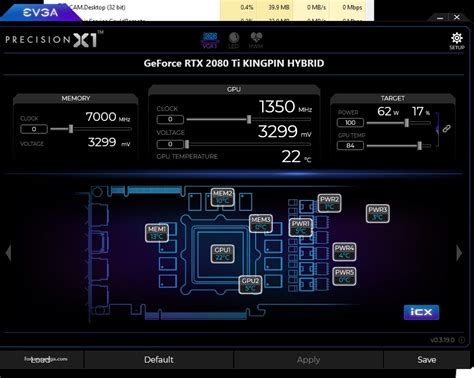Select the PWR2 temperature sensor
The width and height of the screenshot is (474, 378).
329,203
